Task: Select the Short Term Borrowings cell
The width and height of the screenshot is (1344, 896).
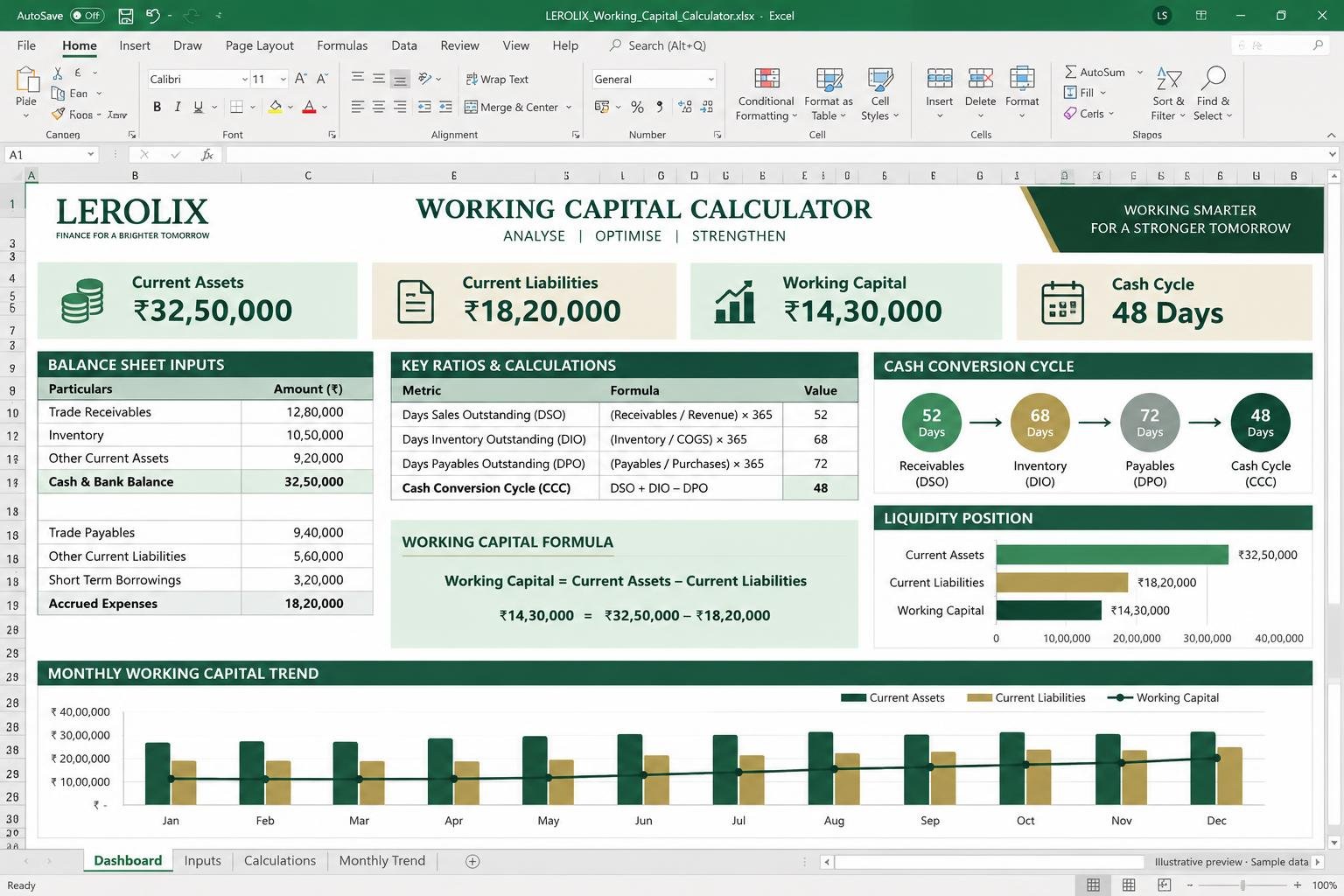Action: (x=140, y=580)
